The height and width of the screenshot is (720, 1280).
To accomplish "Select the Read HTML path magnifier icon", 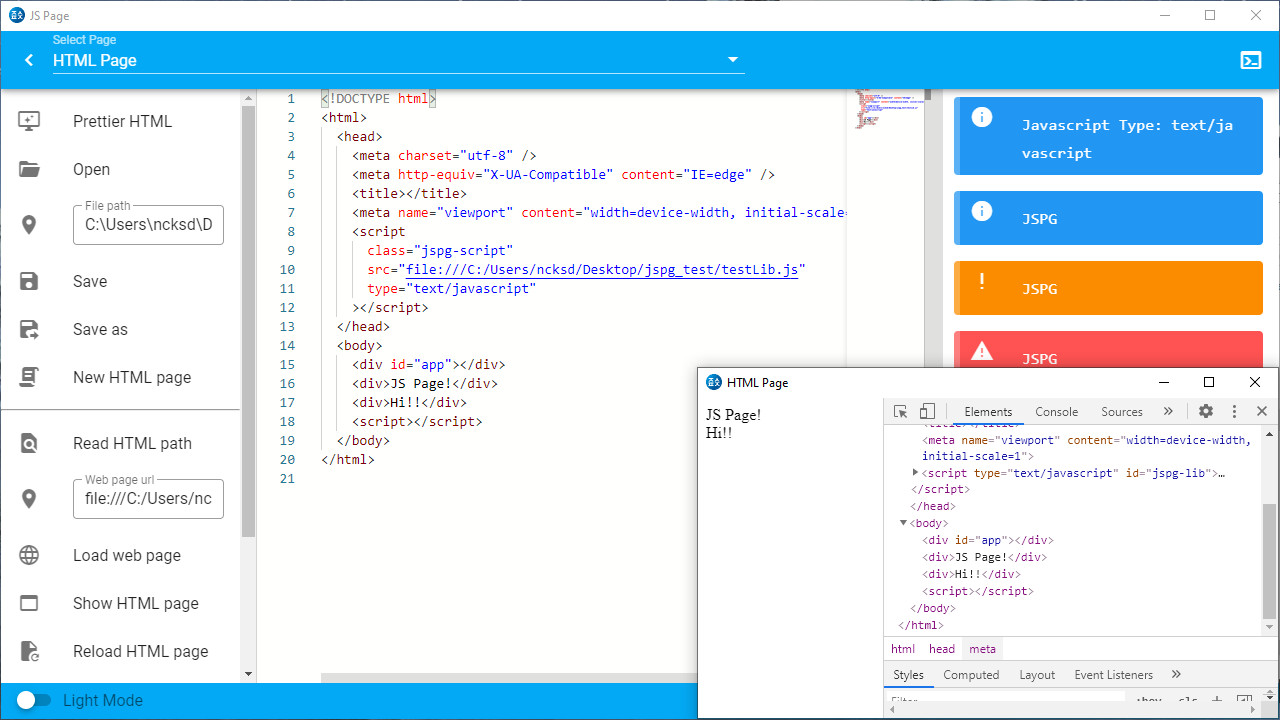I will 29,442.
